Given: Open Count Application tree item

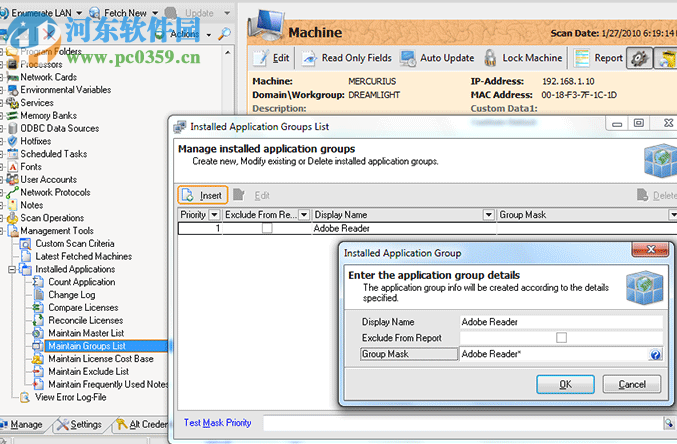Looking at the screenshot, I should click(82, 282).
